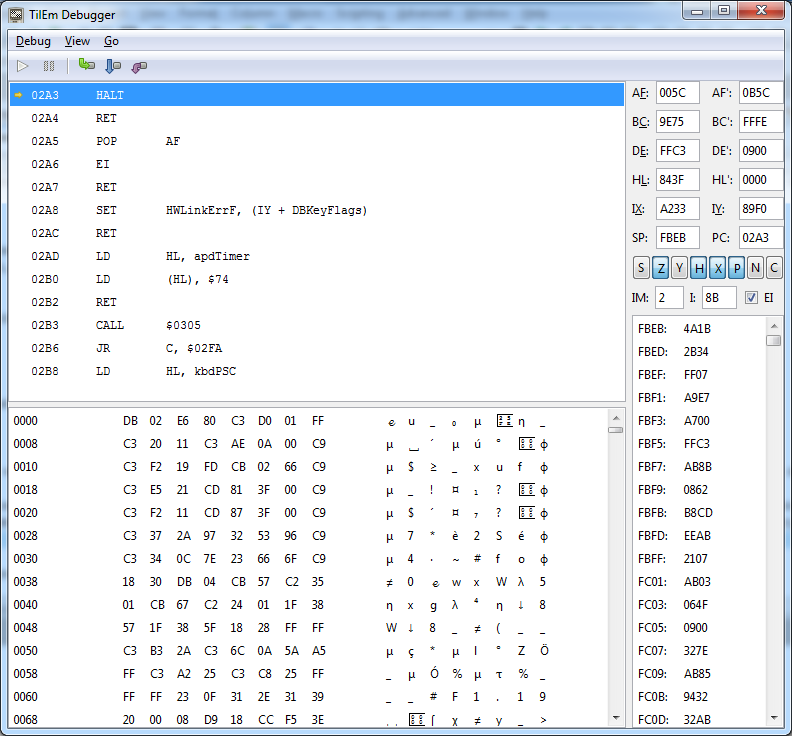This screenshot has height=736, width=792.
Task: Click the blue Step Over icon
Action: 113,66
